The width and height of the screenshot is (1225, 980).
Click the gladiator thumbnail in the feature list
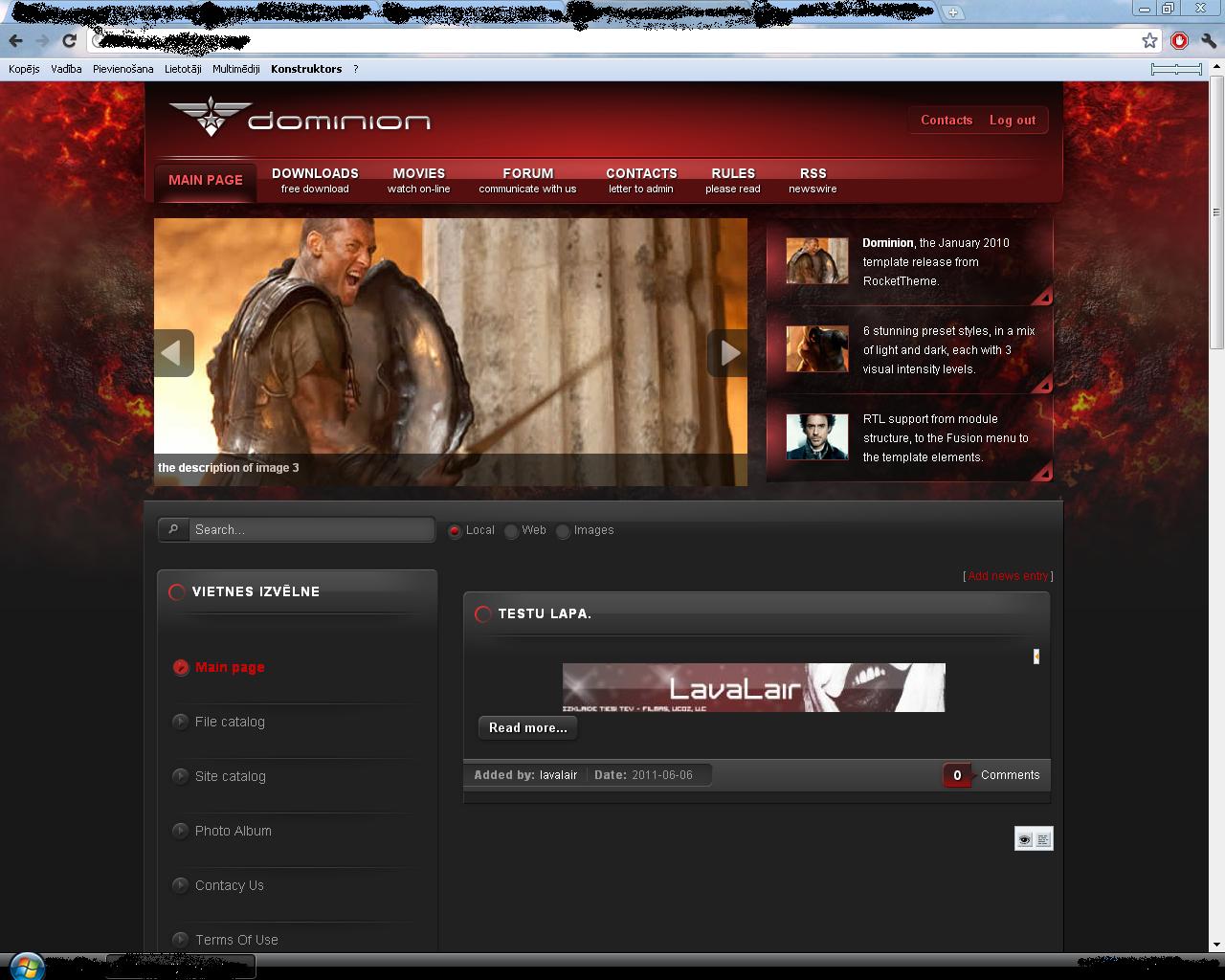(x=817, y=261)
